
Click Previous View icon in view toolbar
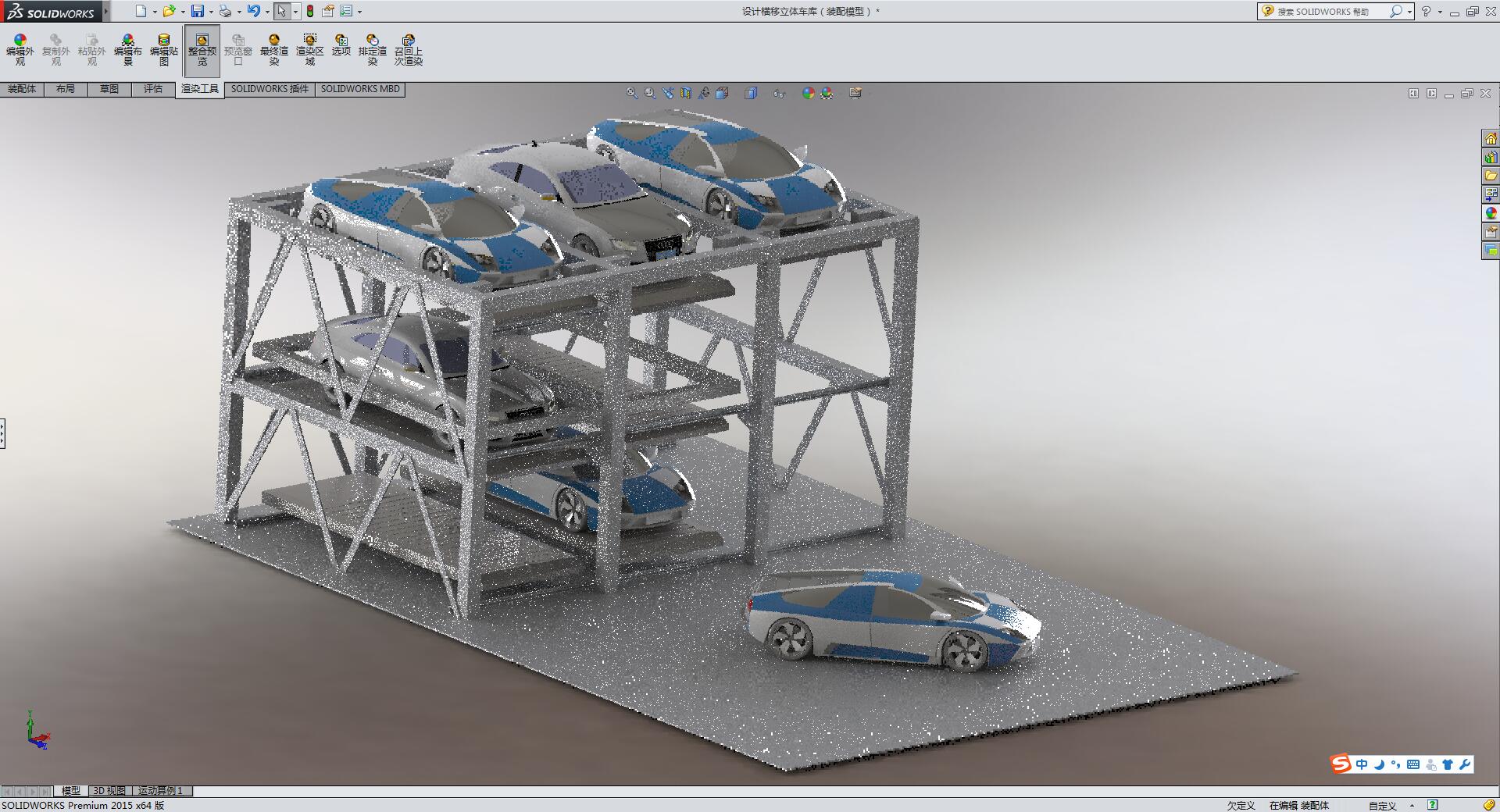click(x=668, y=93)
